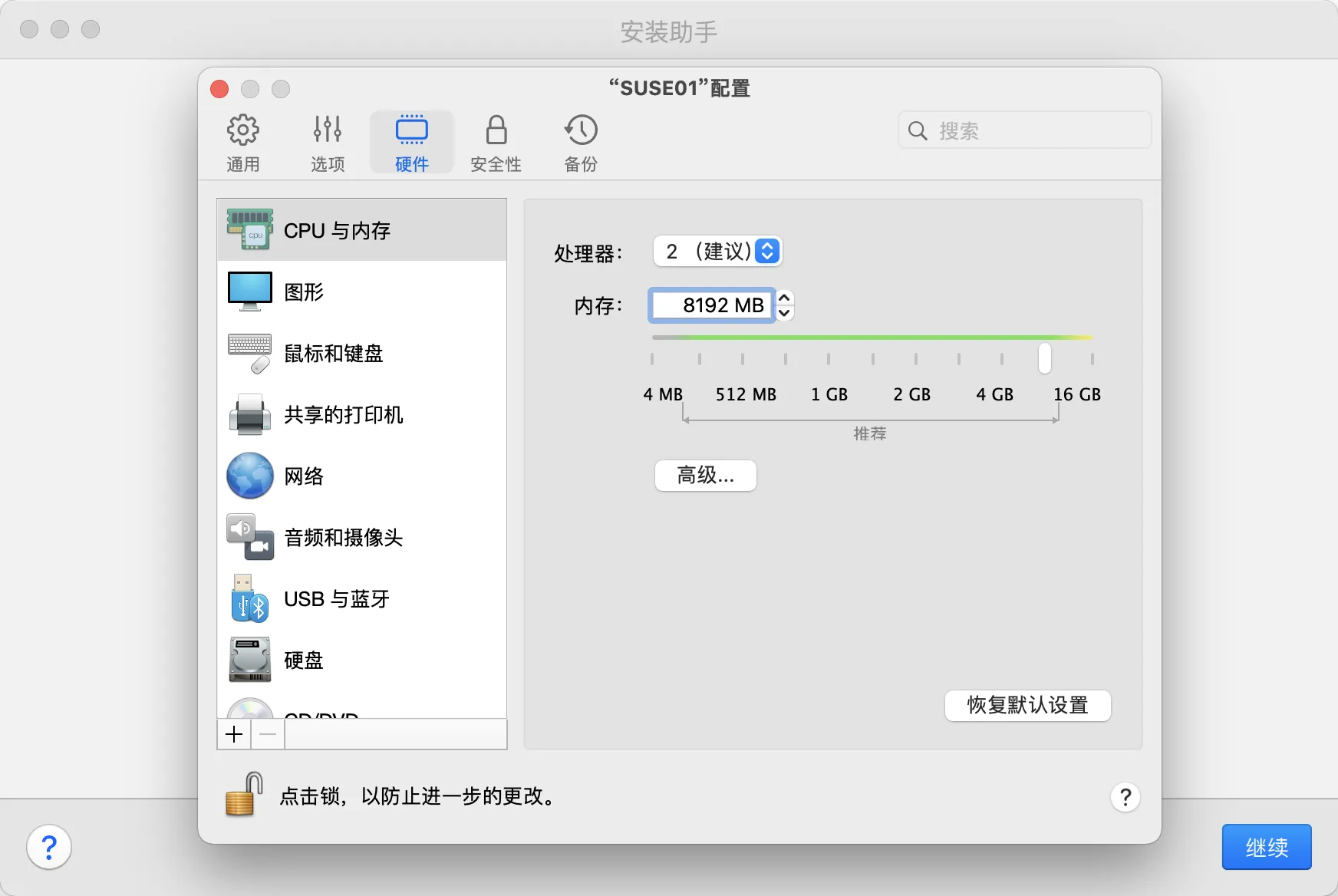Open the 硬盘 (Hard Disk) settings

click(x=303, y=660)
